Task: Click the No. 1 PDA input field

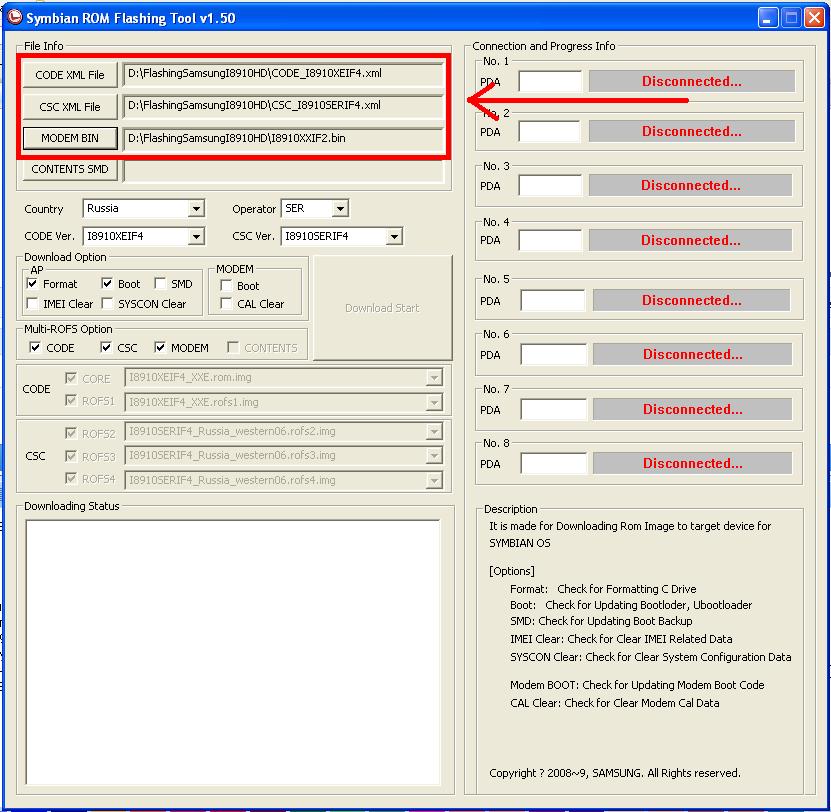Action: click(x=549, y=82)
